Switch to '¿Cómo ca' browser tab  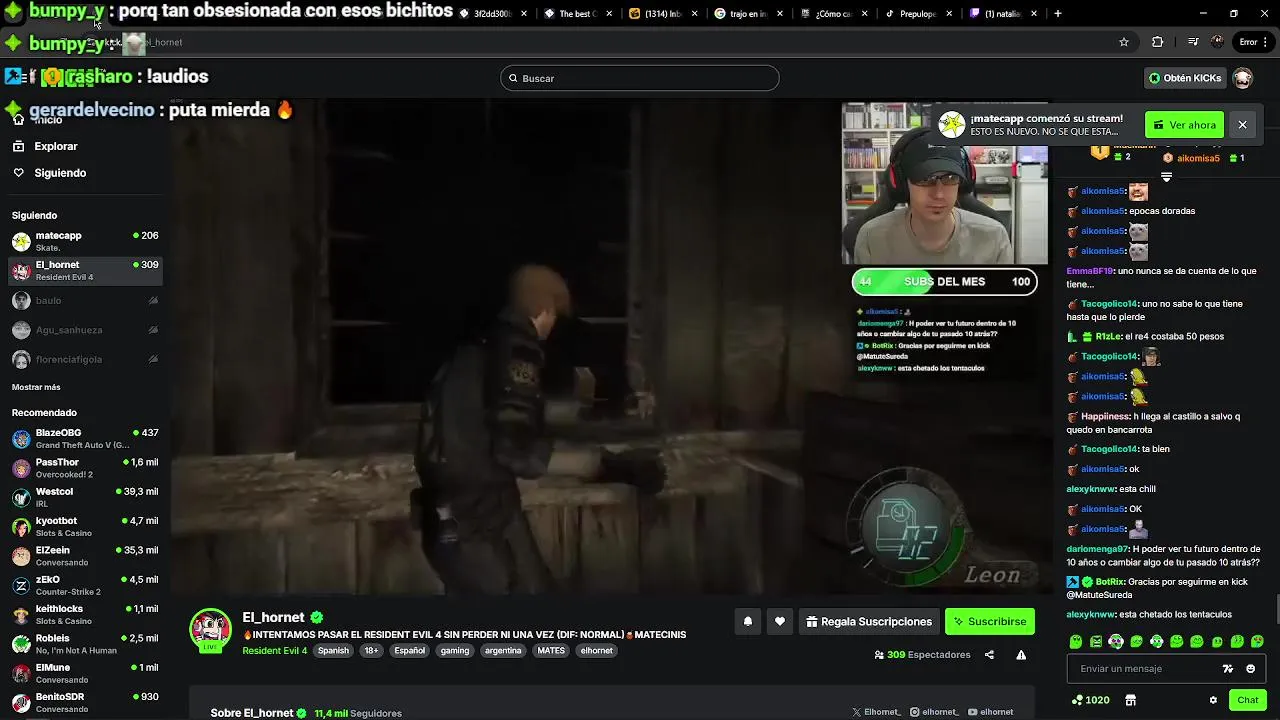[834, 13]
